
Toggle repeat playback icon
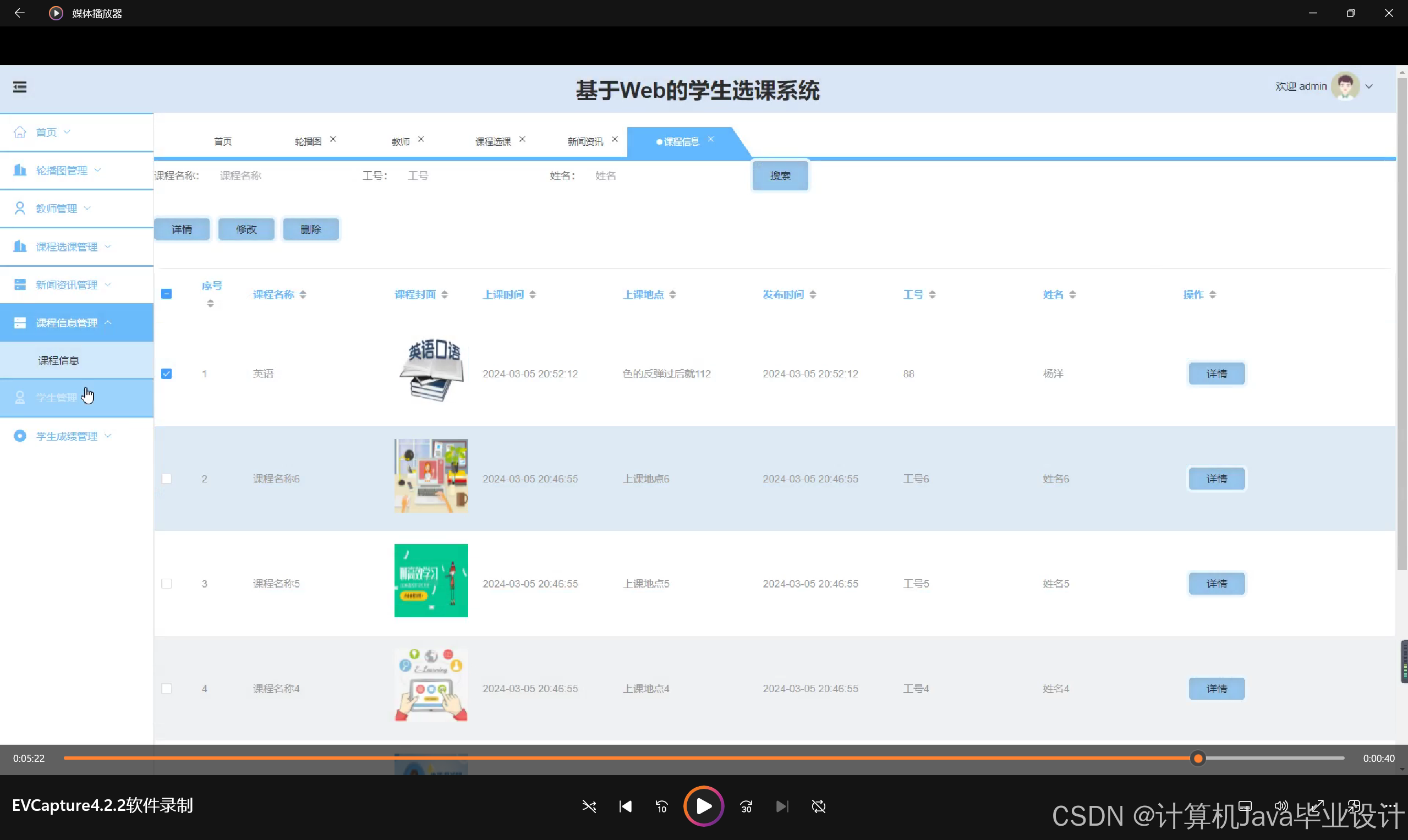(x=818, y=806)
